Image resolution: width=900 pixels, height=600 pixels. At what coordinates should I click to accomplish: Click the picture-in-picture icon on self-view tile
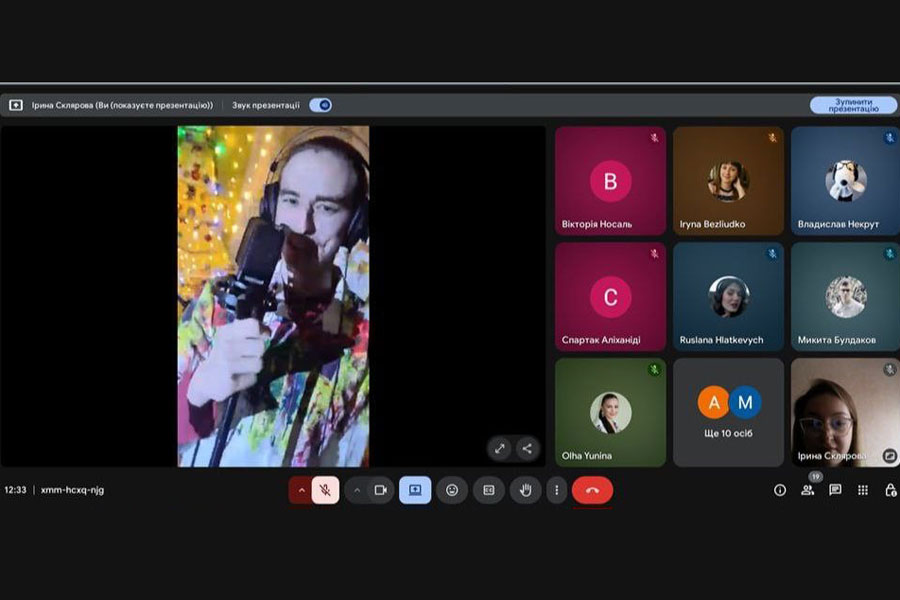click(x=890, y=456)
